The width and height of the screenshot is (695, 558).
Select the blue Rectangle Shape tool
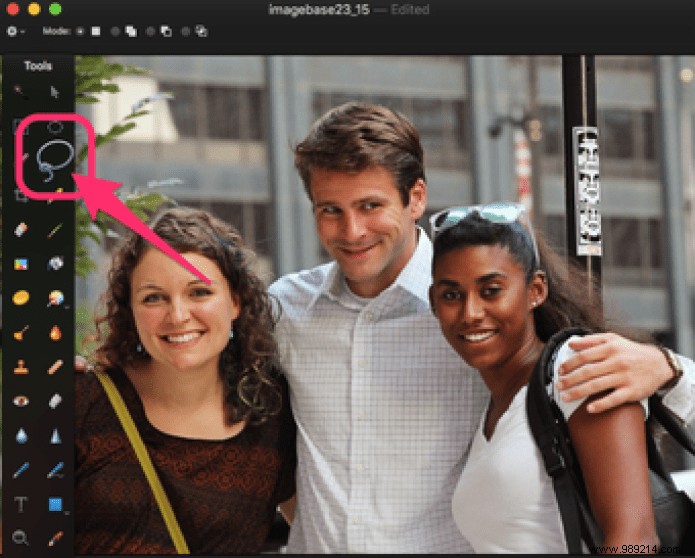pos(55,504)
